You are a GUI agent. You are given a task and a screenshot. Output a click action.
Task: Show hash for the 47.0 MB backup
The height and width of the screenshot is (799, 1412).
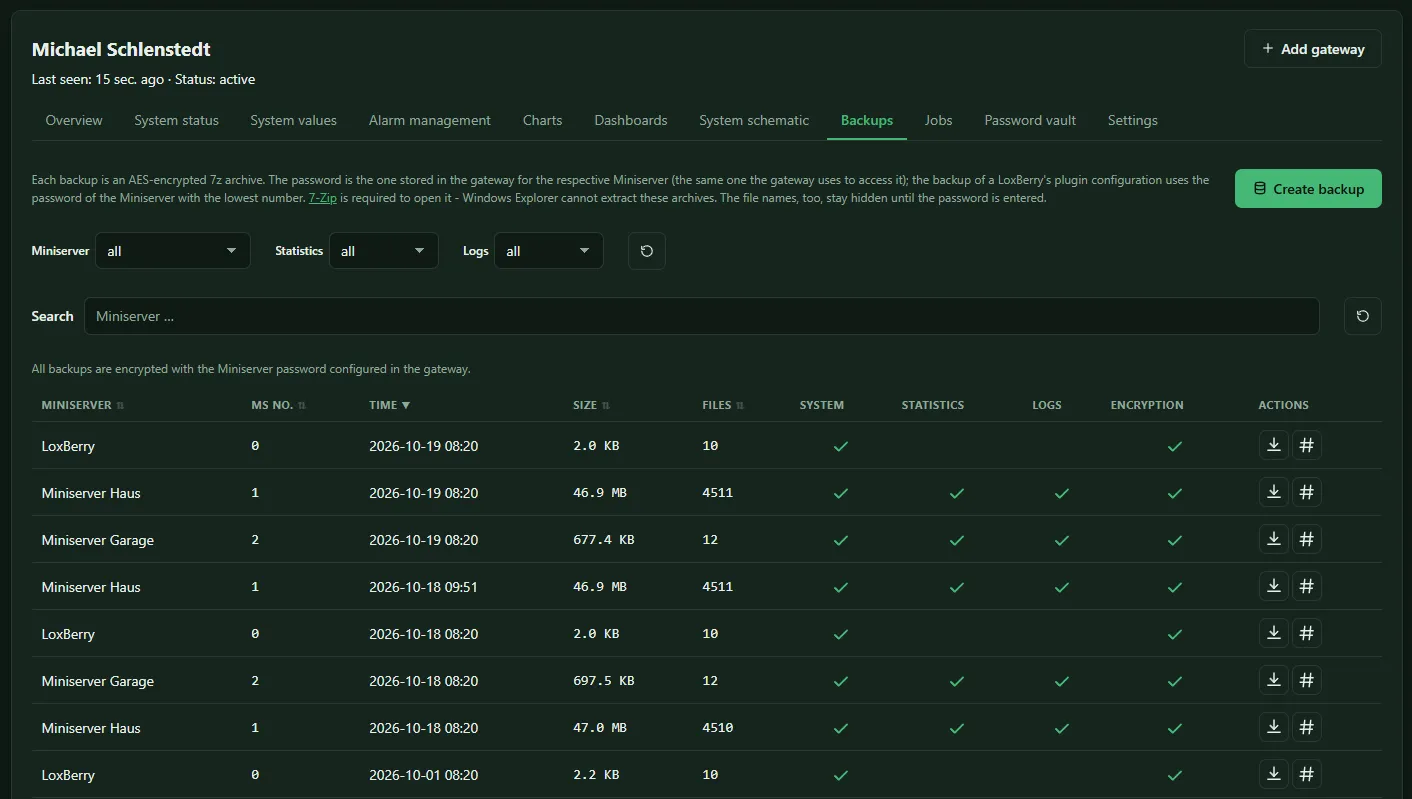1306,727
